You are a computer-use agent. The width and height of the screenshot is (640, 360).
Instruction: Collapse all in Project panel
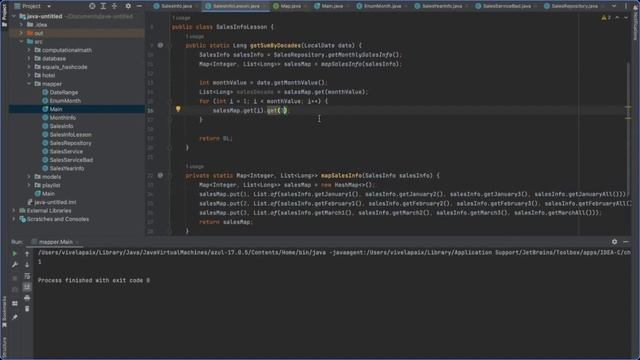pyautogui.click(x=114, y=6)
